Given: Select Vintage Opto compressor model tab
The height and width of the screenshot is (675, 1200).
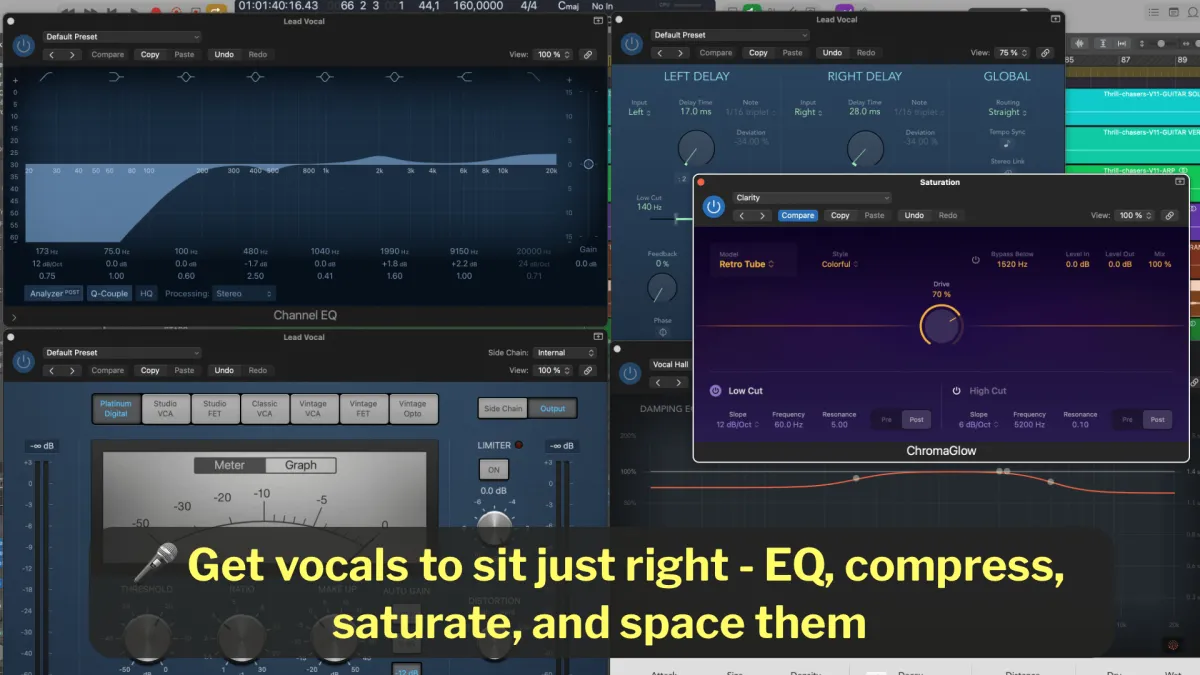Looking at the screenshot, I should [x=413, y=408].
